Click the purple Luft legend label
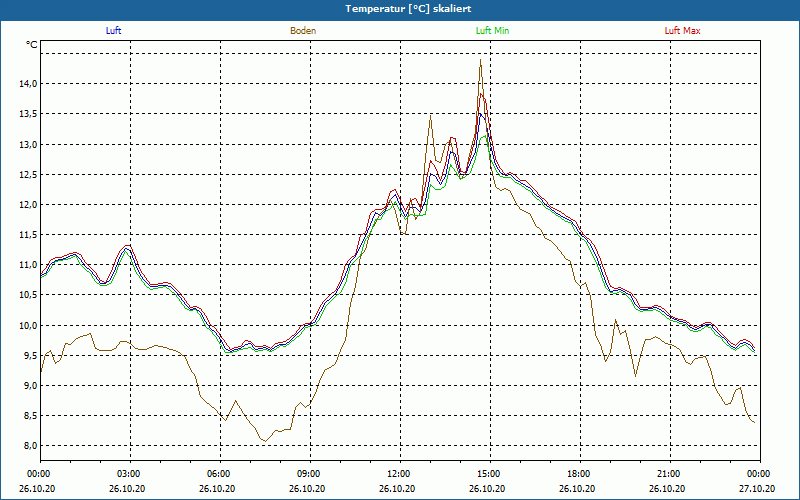This screenshot has width=800, height=500. [x=113, y=31]
